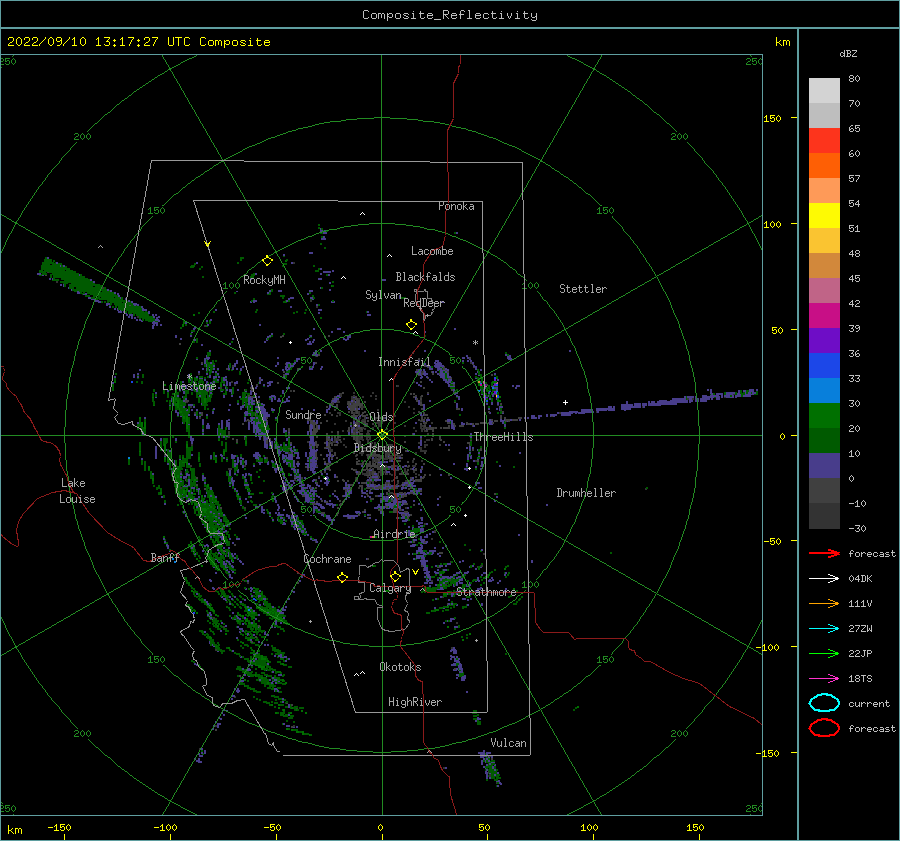Select the 30 dBZ light blue swatch
This screenshot has width=900, height=841.
[x=824, y=390]
